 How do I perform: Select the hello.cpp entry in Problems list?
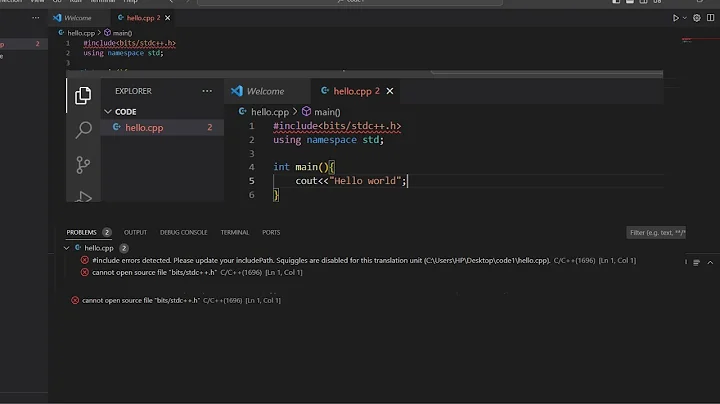99,248
